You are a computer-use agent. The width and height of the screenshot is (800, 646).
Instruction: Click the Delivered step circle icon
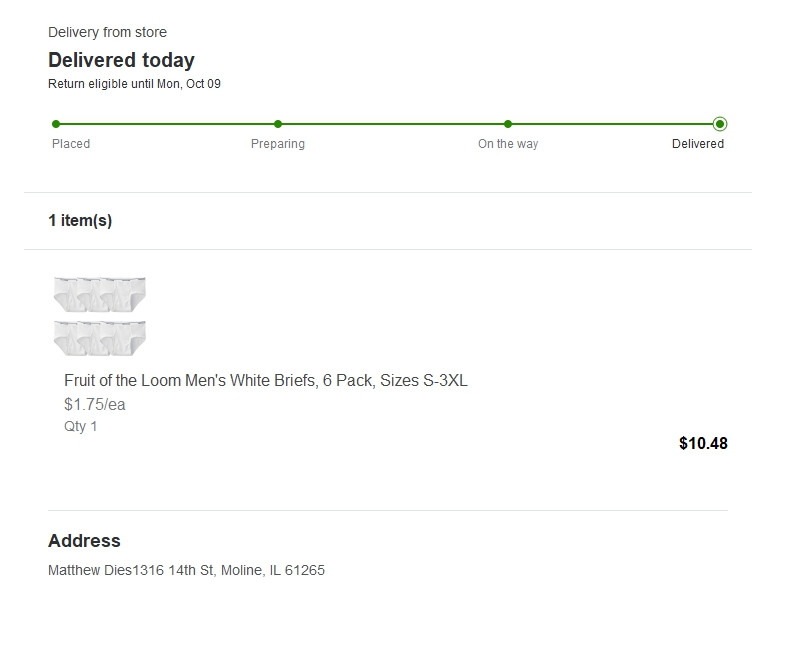point(720,124)
